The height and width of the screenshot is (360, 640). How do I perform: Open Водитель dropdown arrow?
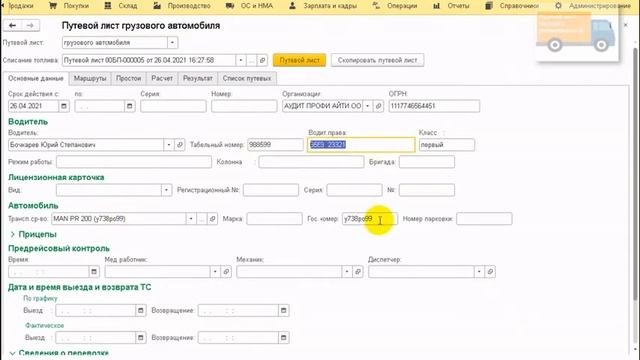click(169, 145)
